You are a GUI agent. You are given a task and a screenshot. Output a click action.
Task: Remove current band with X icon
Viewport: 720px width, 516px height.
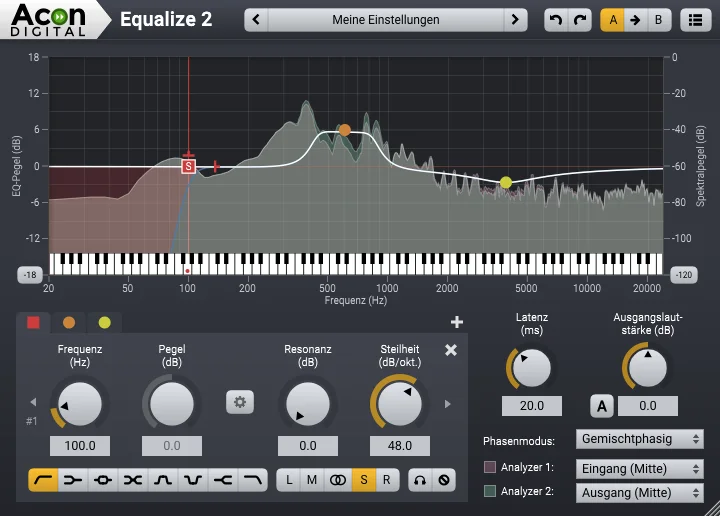coord(451,350)
